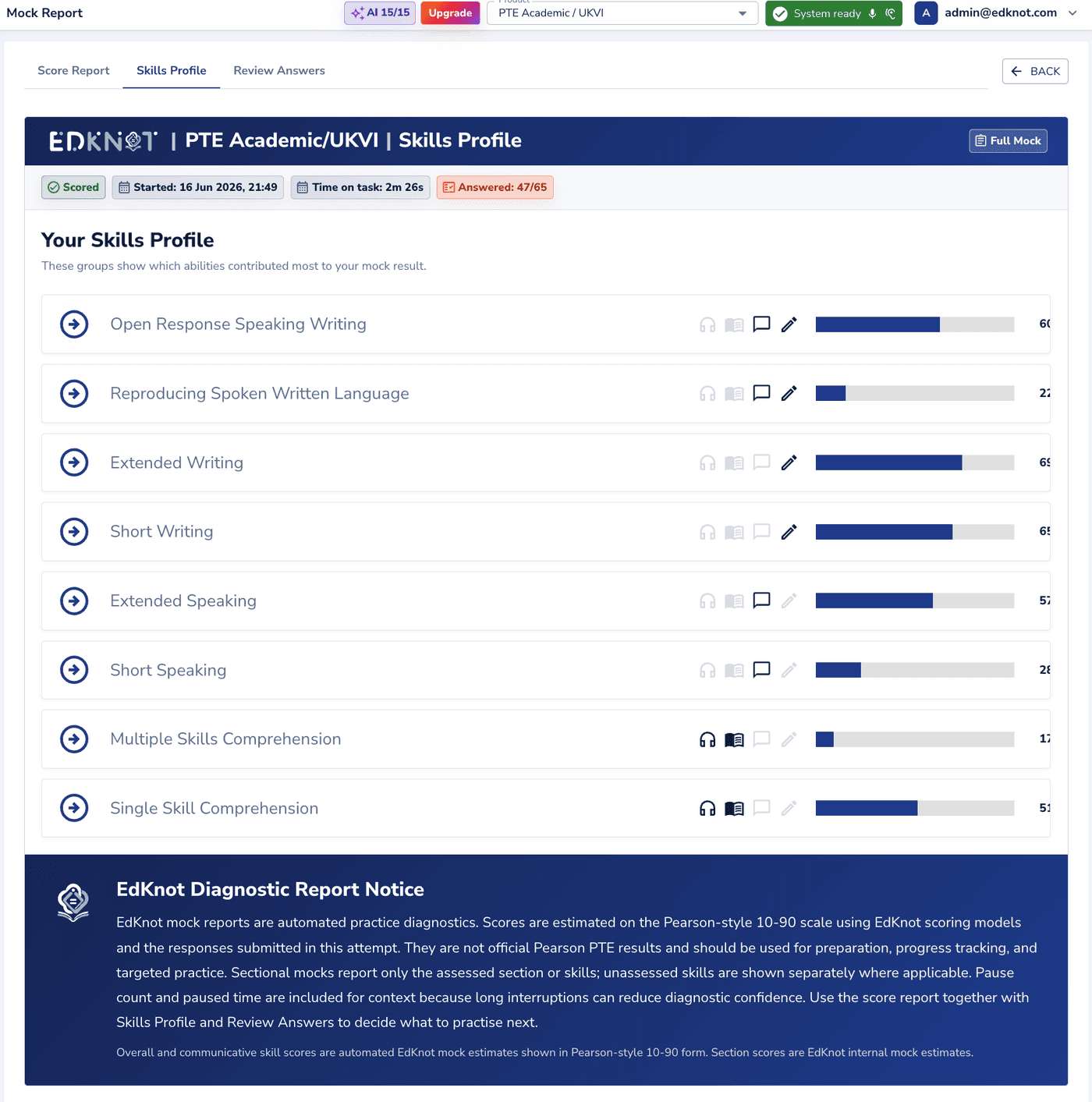Click the Started: 16 Jun 2026 badge
The image size is (1092, 1102).
[x=197, y=187]
